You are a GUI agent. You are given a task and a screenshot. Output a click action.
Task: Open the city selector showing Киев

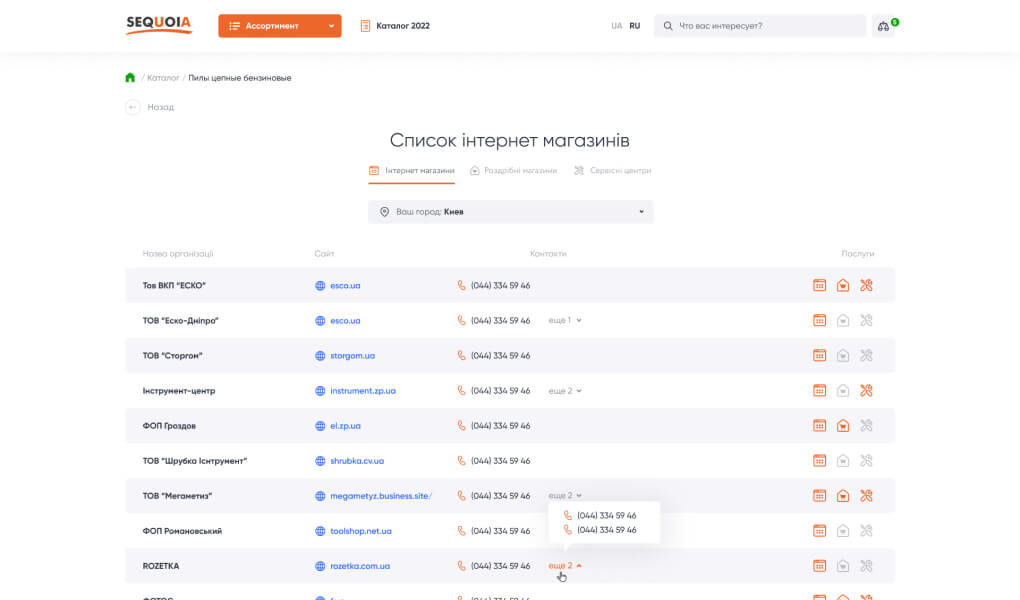[x=510, y=212]
